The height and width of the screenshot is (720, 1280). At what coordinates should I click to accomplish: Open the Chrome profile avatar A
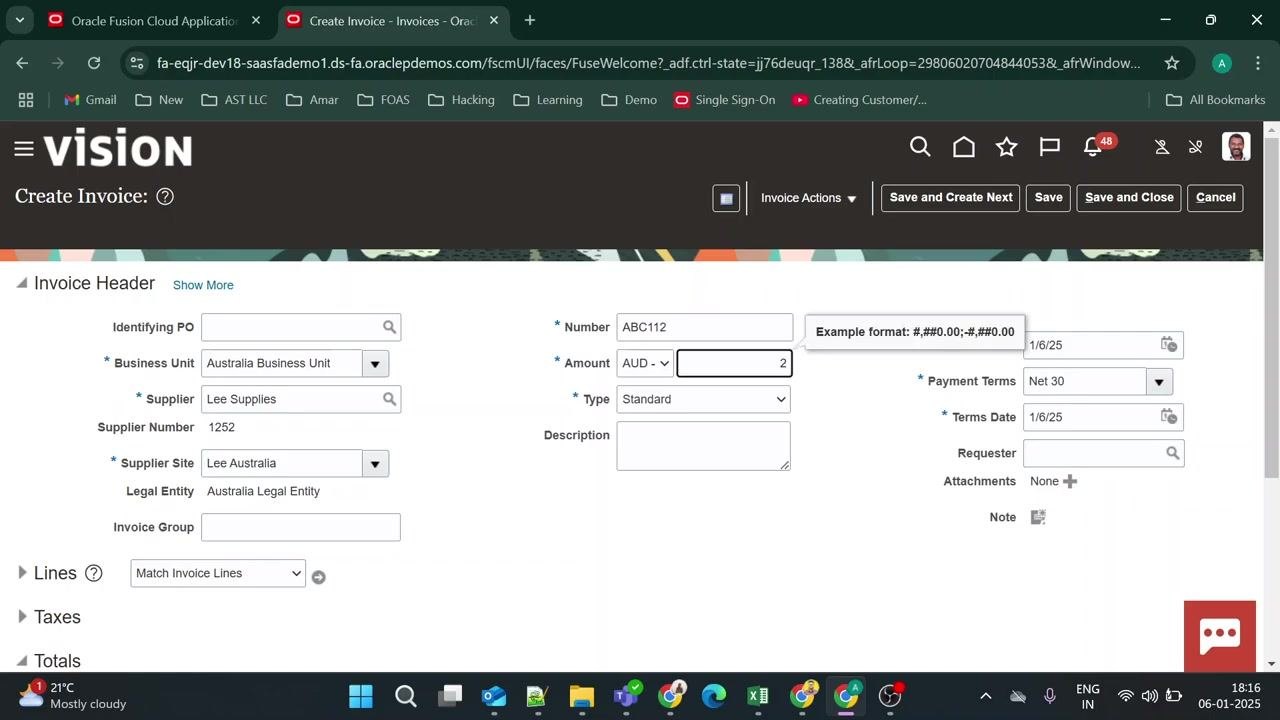pyautogui.click(x=1221, y=63)
